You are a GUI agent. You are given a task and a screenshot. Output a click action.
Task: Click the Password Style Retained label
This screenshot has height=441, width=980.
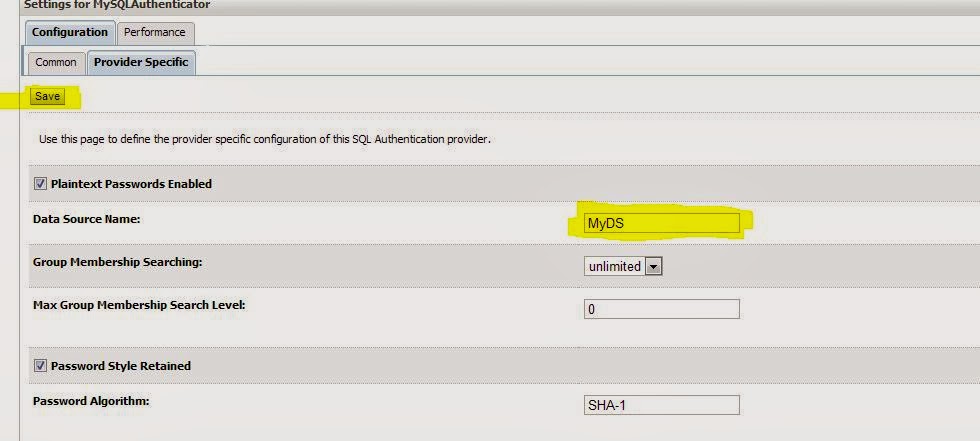(121, 365)
